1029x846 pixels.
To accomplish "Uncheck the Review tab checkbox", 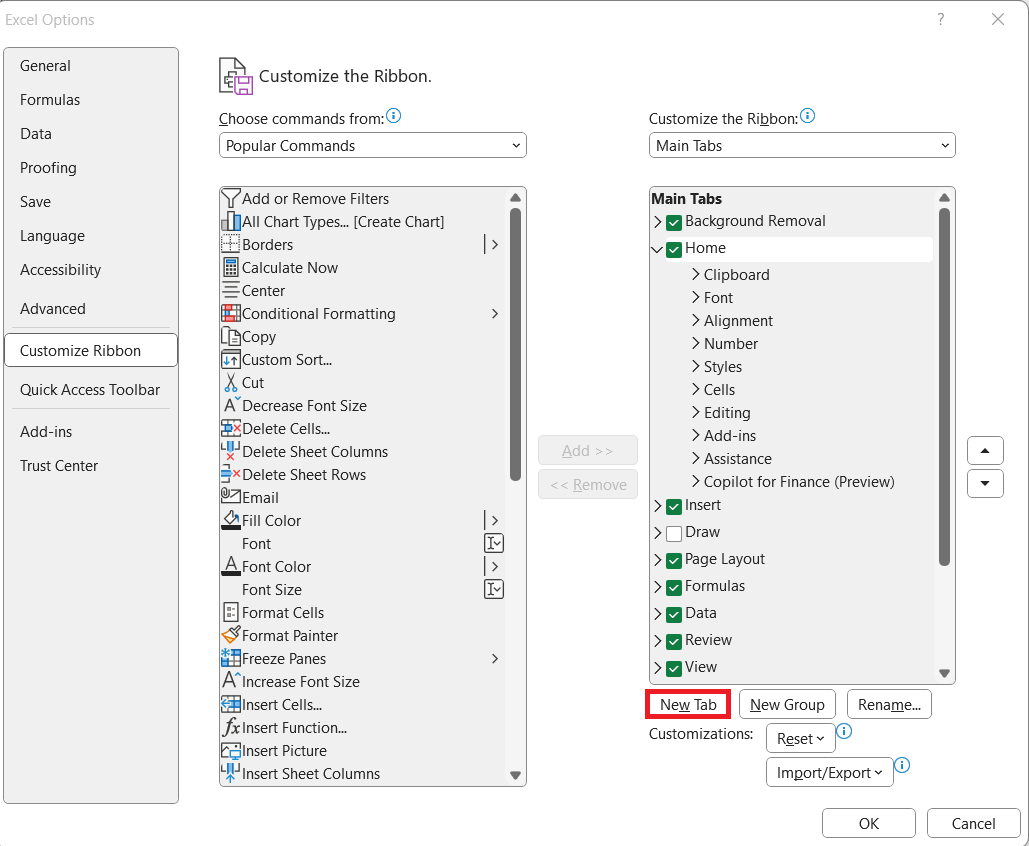I will (x=673, y=641).
